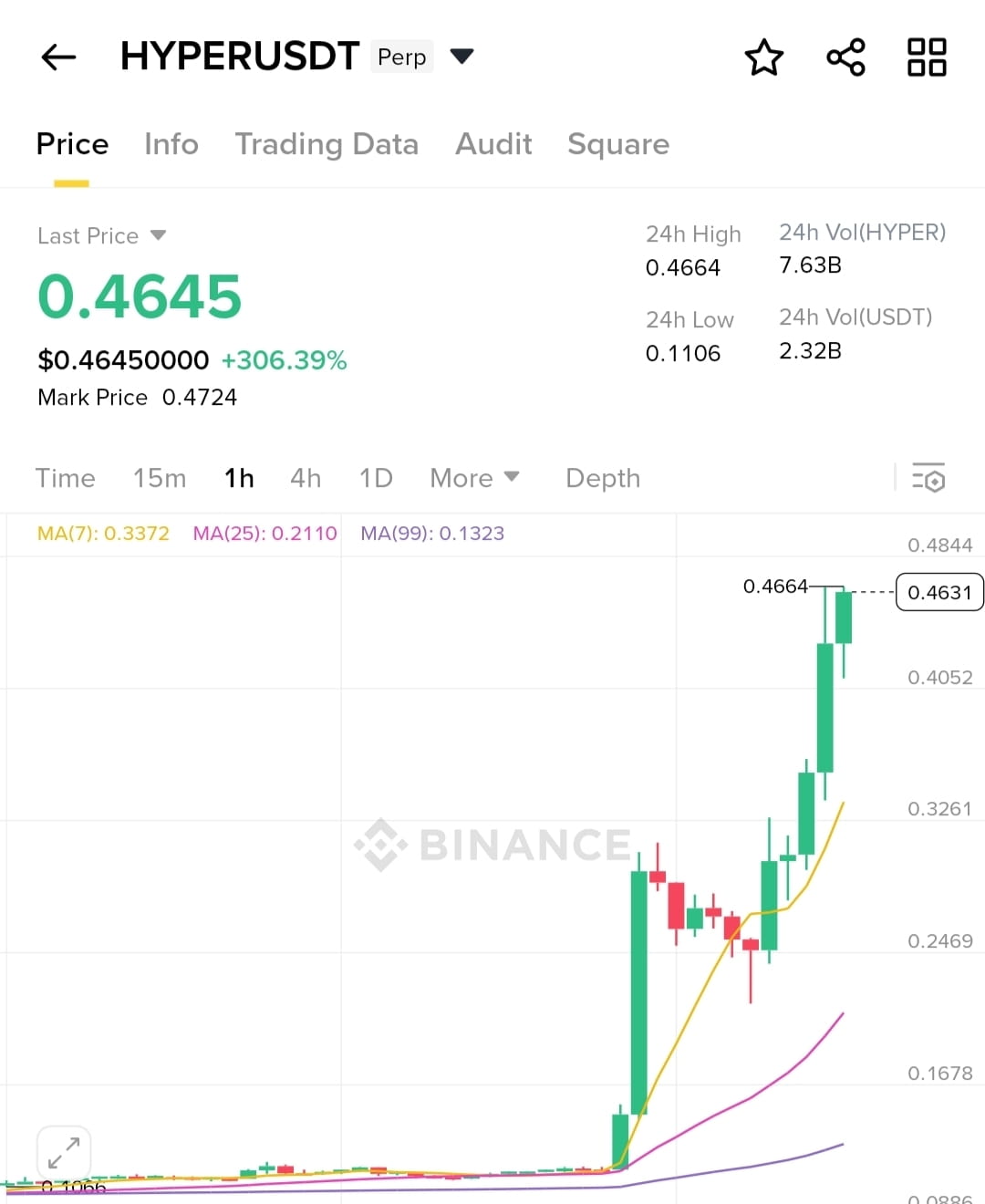Go back using the left arrow

coord(58,57)
